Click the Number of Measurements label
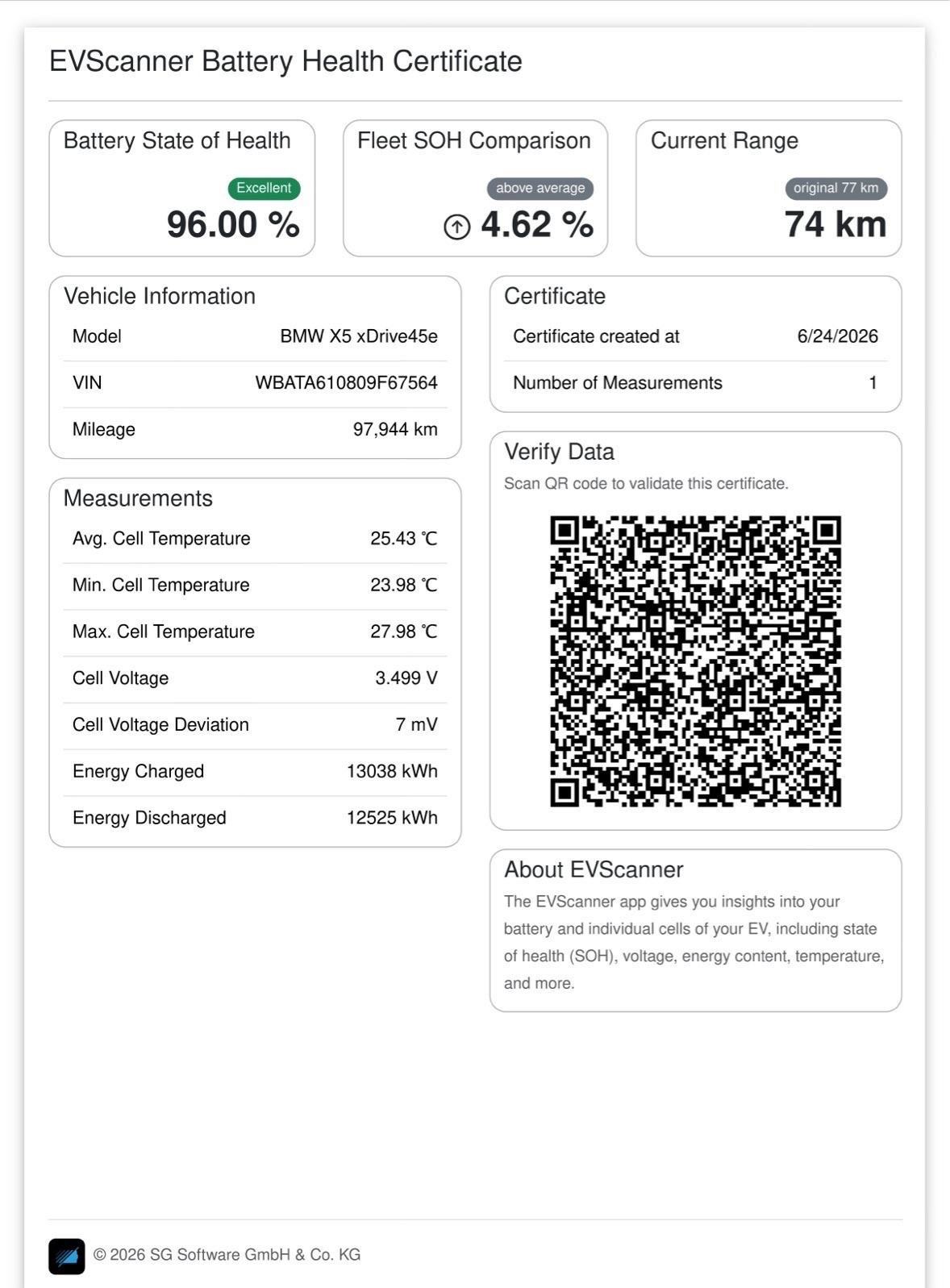Image resolution: width=950 pixels, height=1288 pixels. [618, 383]
